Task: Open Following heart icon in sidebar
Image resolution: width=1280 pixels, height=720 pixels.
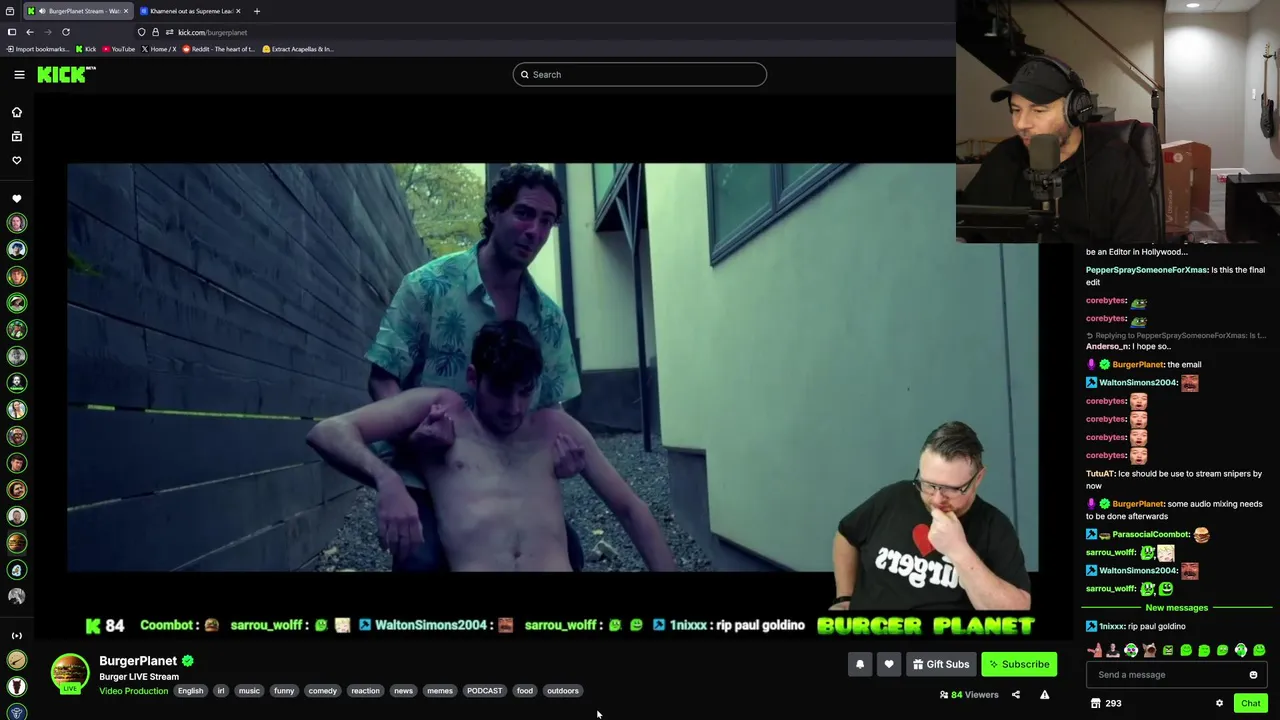Action: pyautogui.click(x=16, y=160)
